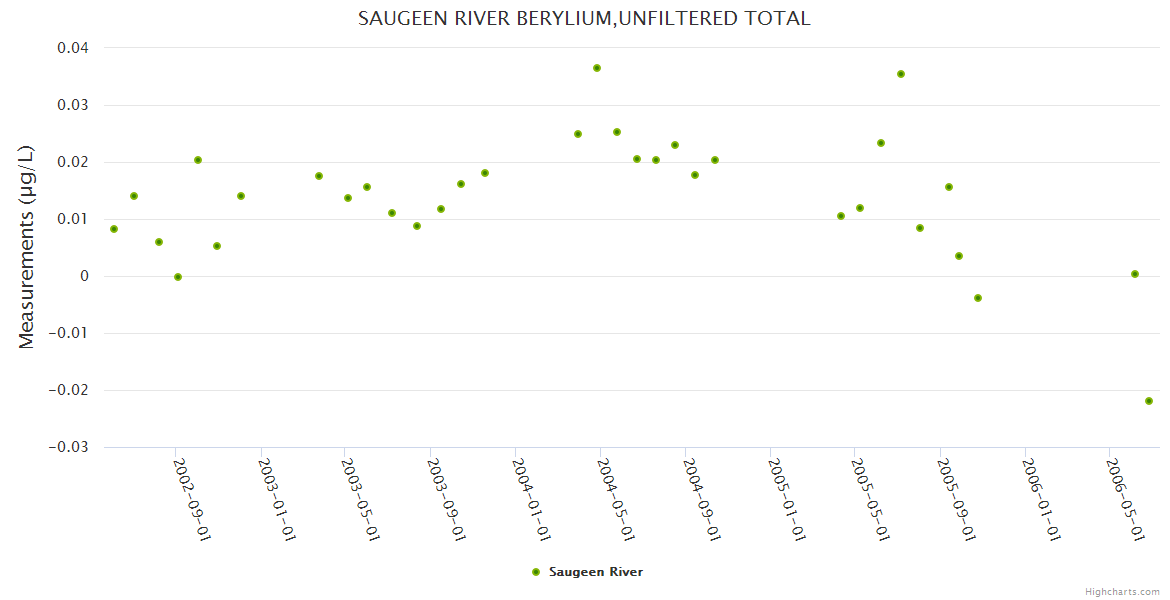Click the Measurements (µg/L) axis title
Image resolution: width=1170 pixels, height=600 pixels.
coord(27,246)
